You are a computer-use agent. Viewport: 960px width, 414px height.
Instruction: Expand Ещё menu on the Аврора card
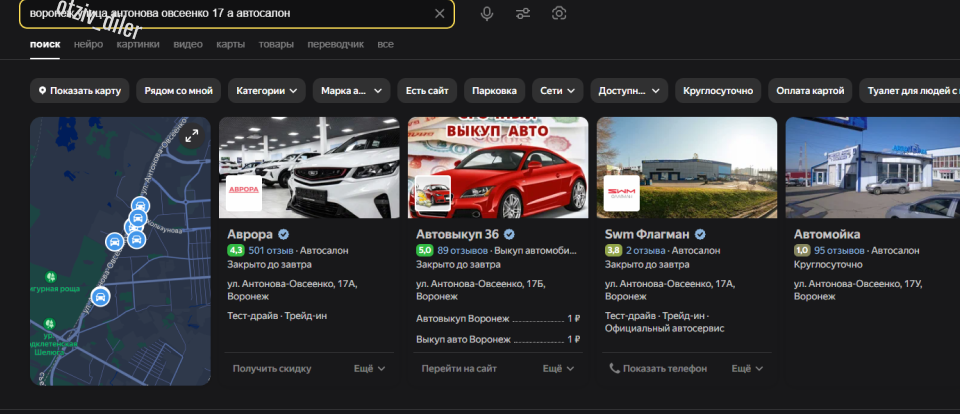pyautogui.click(x=369, y=369)
